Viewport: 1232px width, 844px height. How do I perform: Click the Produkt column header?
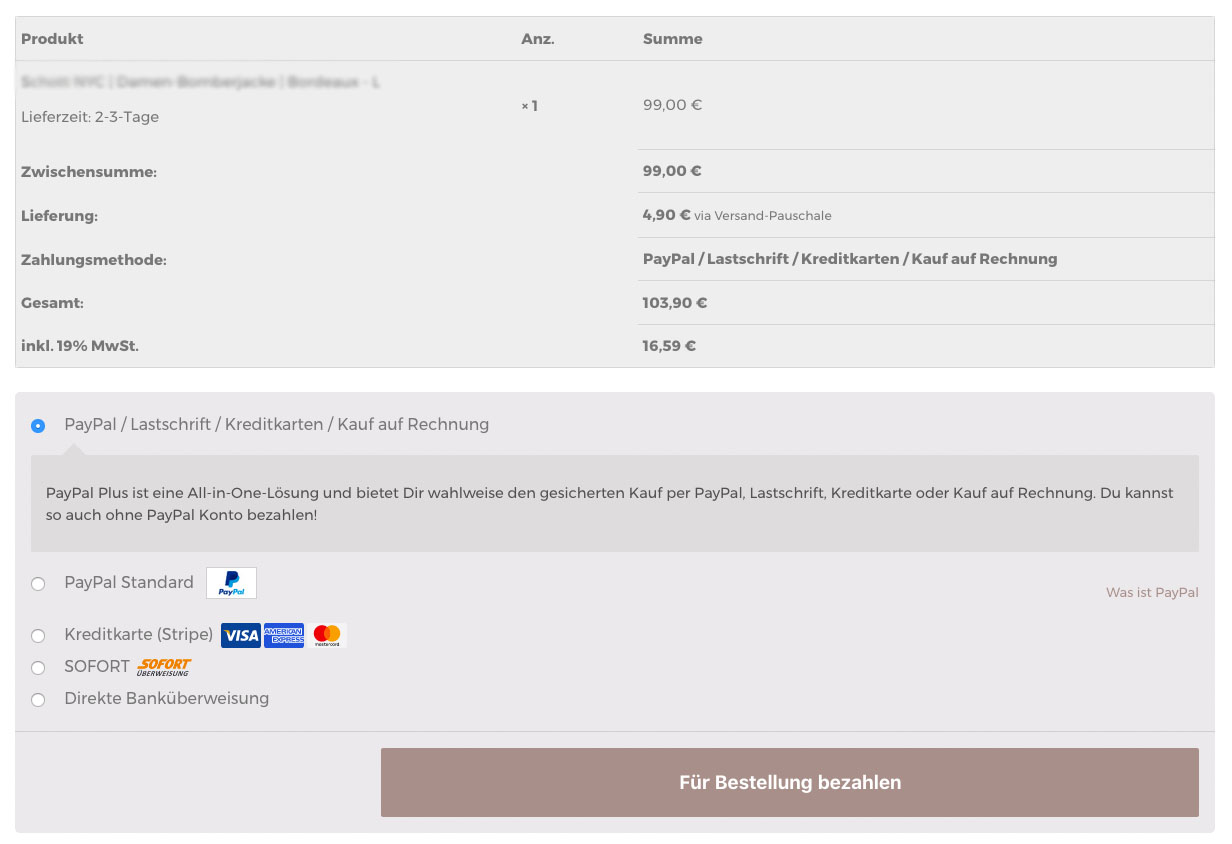[x=52, y=39]
